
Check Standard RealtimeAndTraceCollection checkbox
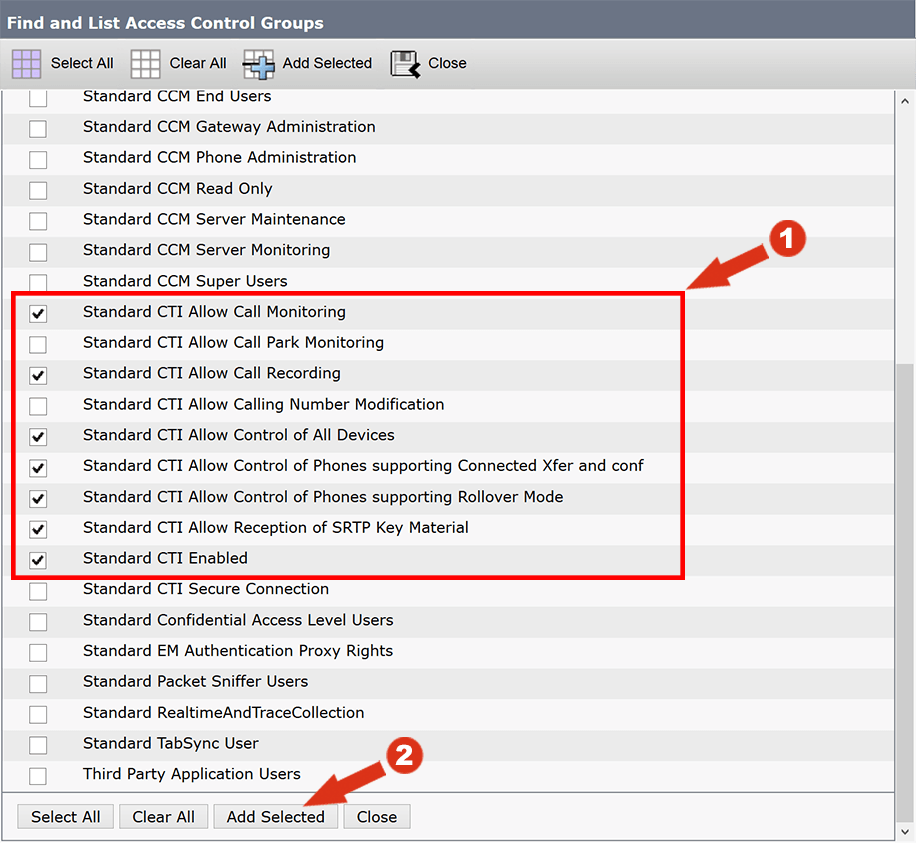point(38,714)
